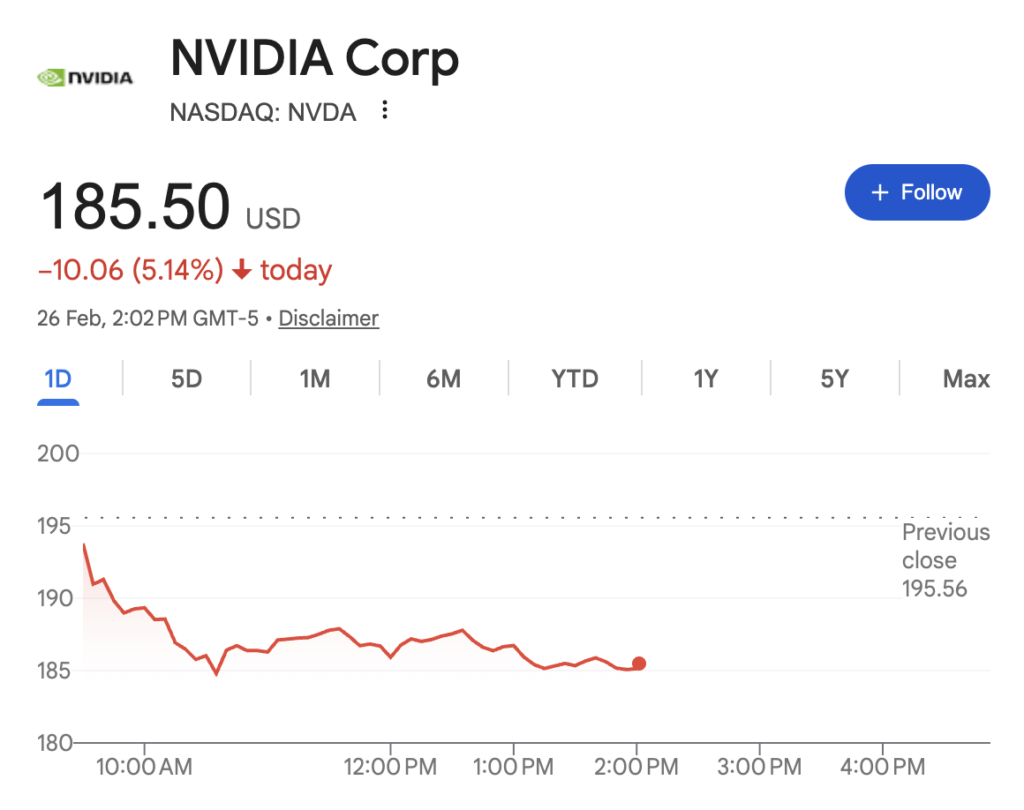Image resolution: width=1024 pixels, height=810 pixels.
Task: Click the NASDAQ: NVDA ticker label
Action: [x=262, y=112]
